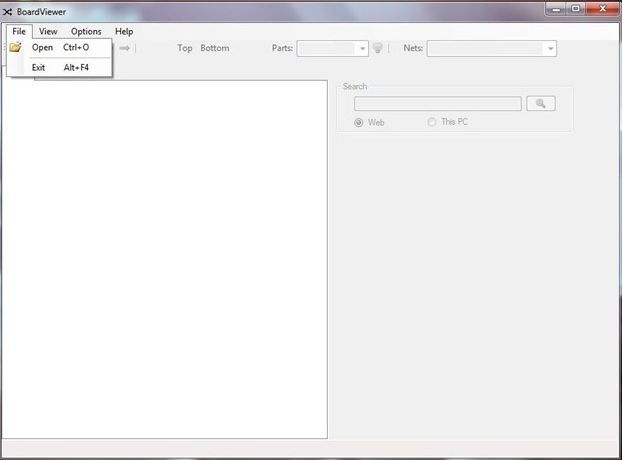Open the Options menu
623x460 pixels.
point(86,31)
